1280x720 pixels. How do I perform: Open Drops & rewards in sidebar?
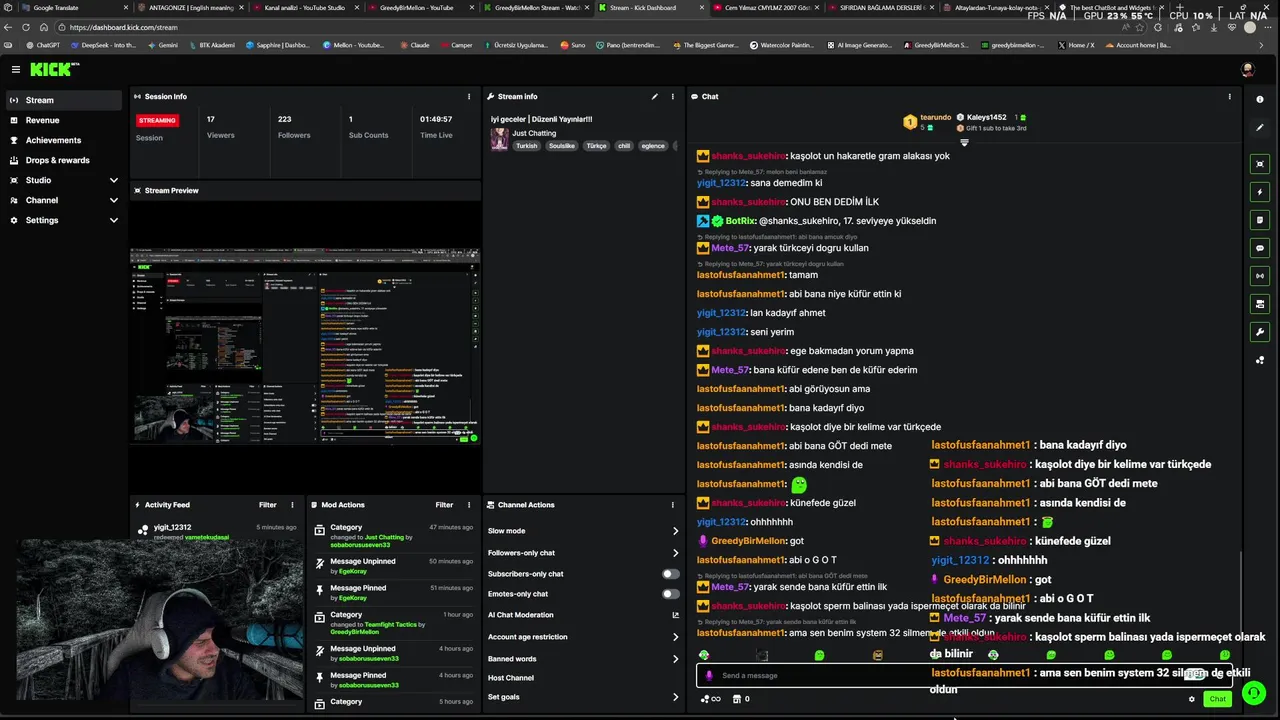(x=63, y=160)
